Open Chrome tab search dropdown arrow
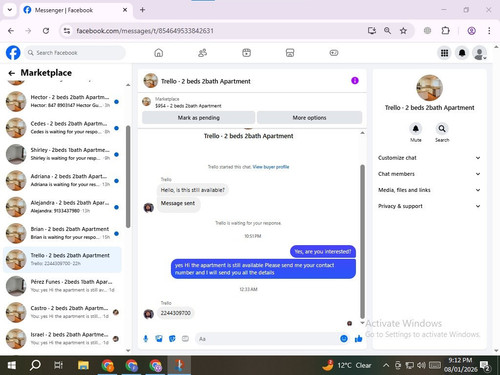Screen dimensions: 500x375 pos(10,10)
